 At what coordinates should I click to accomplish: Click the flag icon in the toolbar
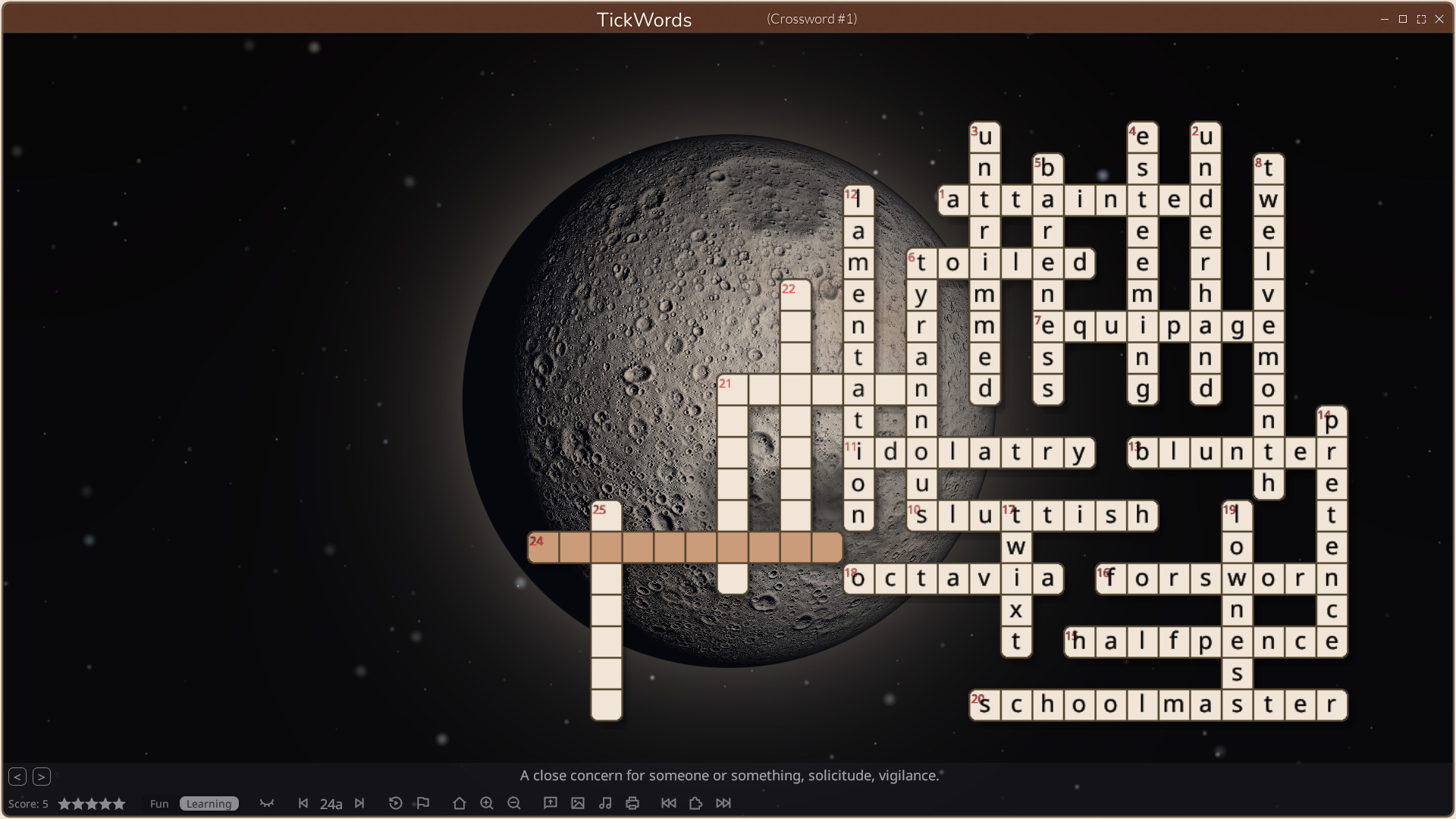point(423,803)
